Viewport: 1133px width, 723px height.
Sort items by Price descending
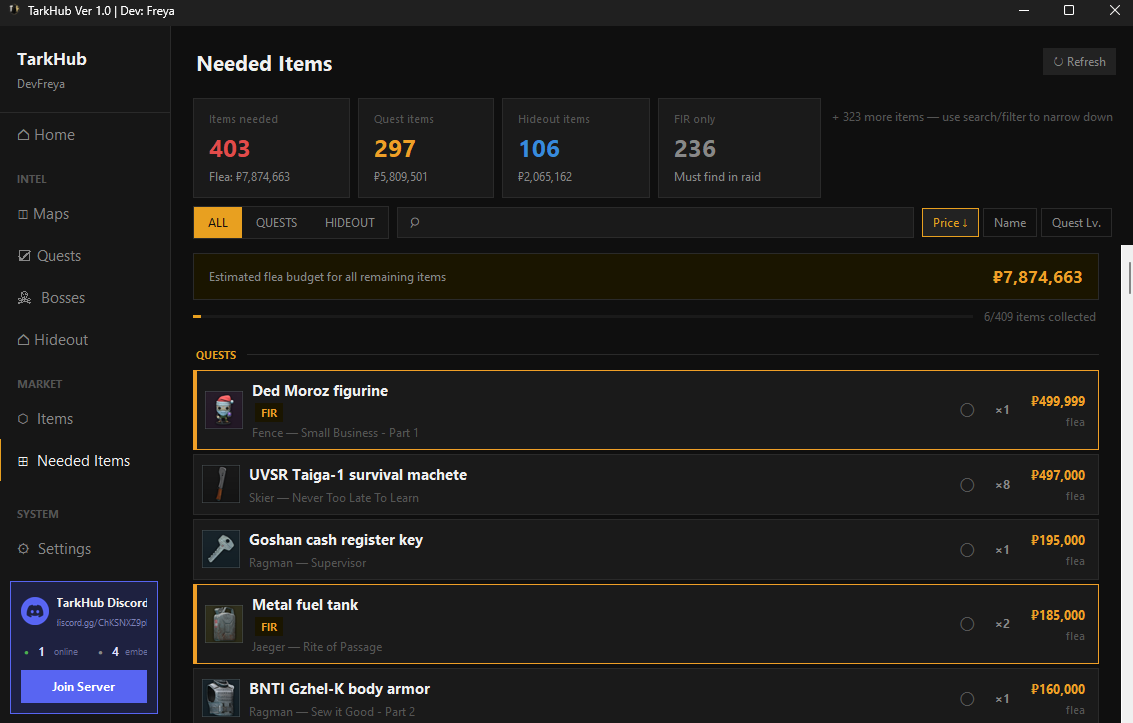[950, 222]
